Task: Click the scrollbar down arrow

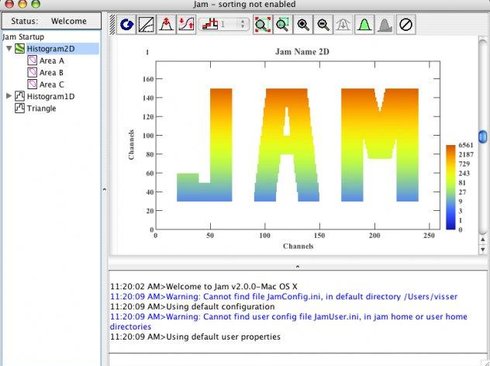Action: click(483, 249)
